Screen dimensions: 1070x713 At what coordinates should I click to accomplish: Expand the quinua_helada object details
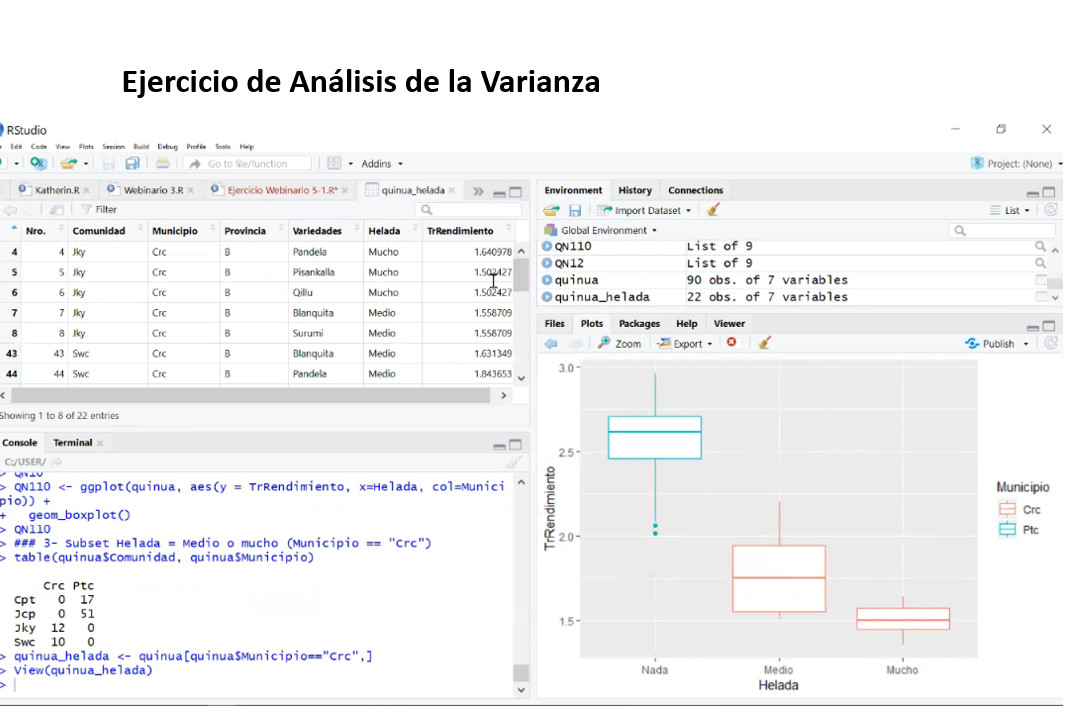coord(547,297)
